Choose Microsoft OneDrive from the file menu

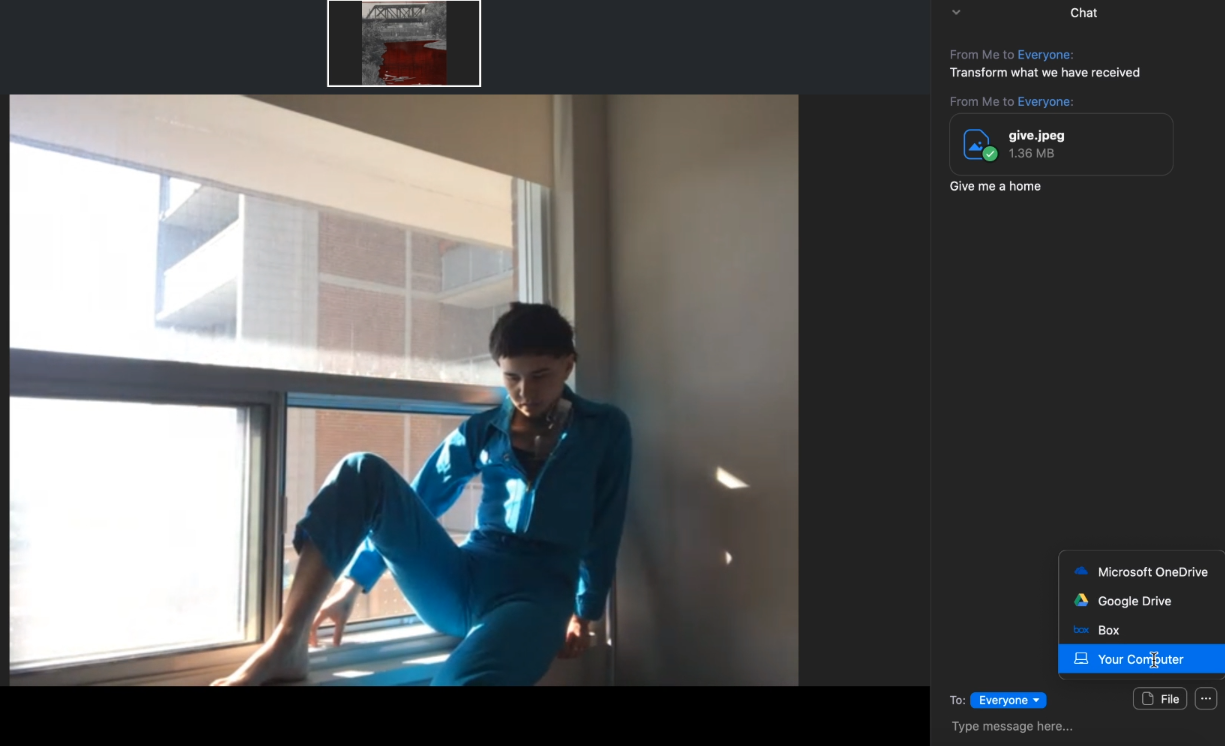(1141, 572)
